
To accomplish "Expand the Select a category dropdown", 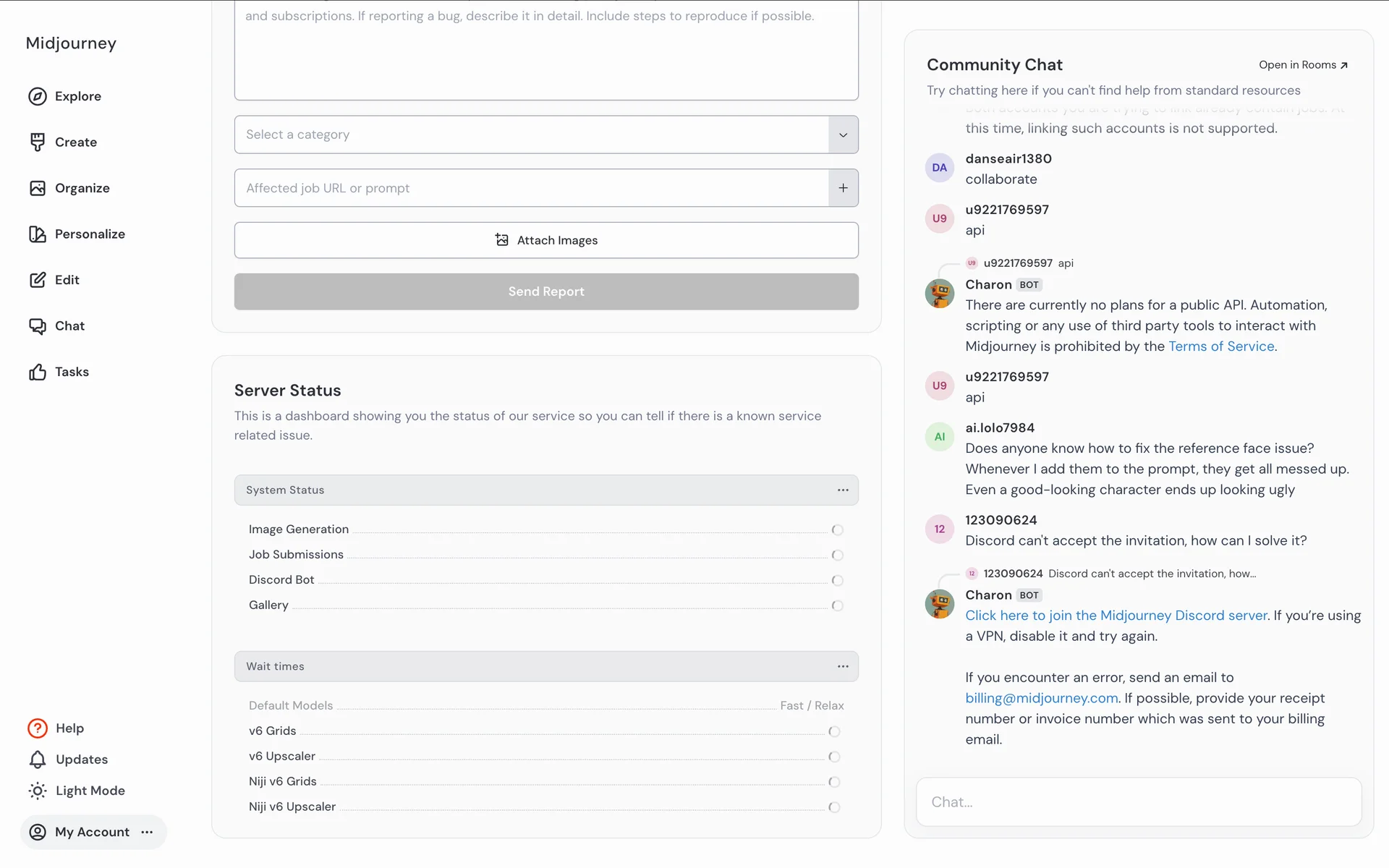I will point(843,135).
